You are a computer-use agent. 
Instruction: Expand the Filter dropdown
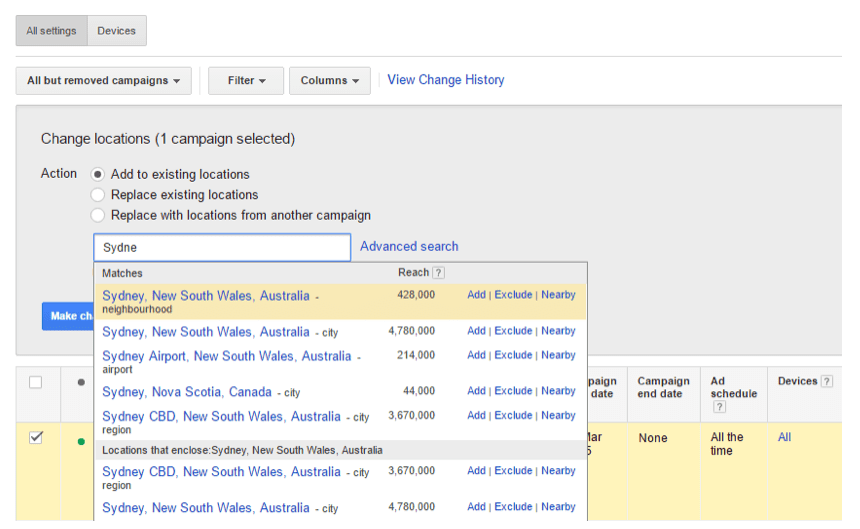point(246,81)
